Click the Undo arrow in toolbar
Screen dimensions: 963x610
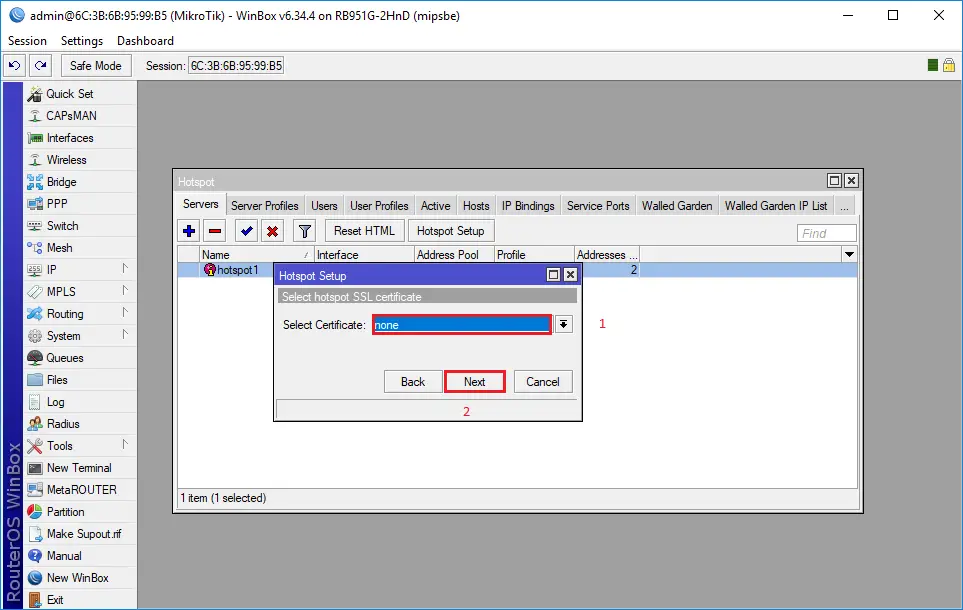pyautogui.click(x=15, y=66)
